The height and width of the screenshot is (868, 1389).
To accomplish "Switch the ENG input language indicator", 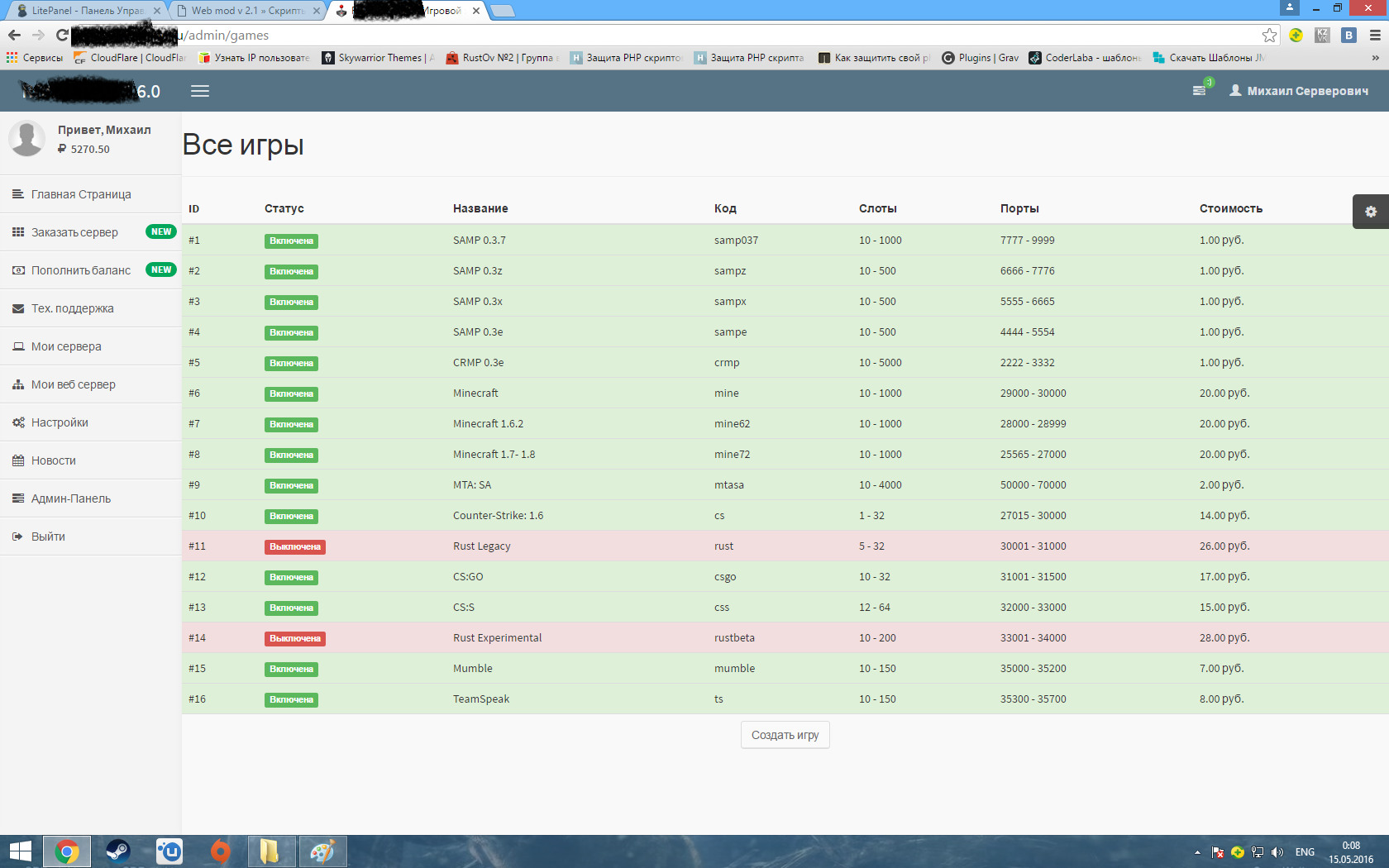I will coord(1305,852).
